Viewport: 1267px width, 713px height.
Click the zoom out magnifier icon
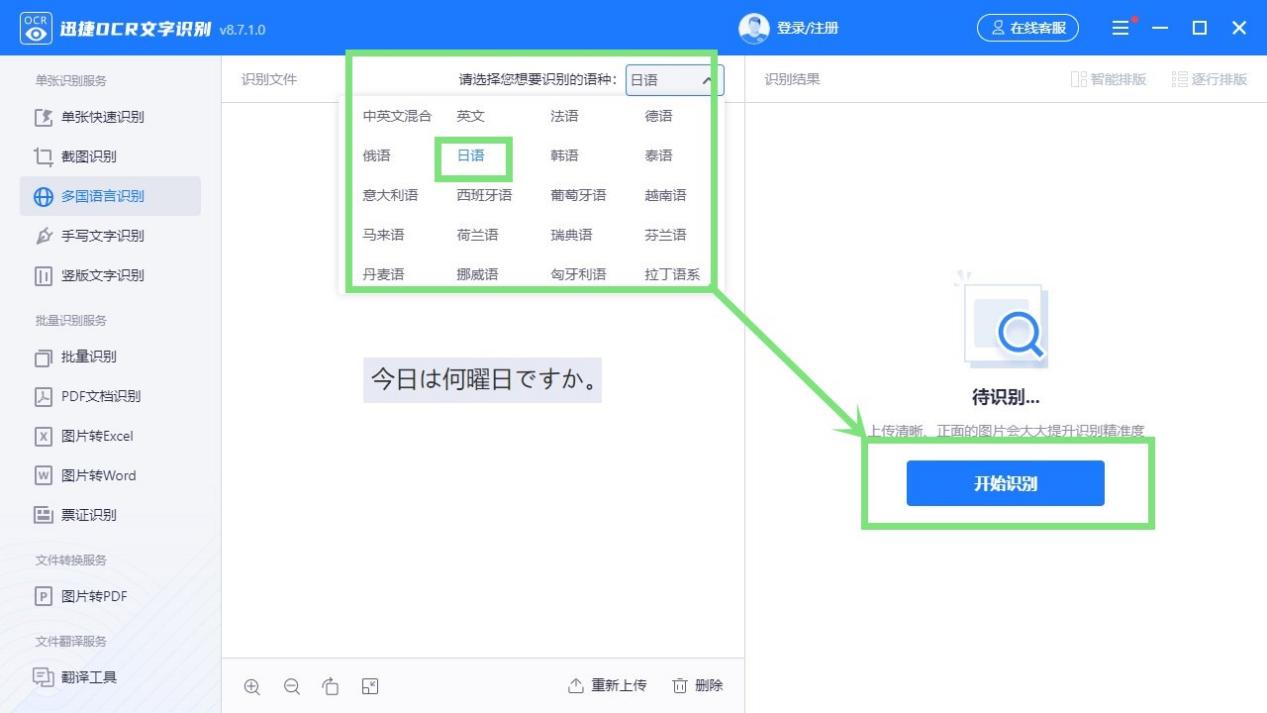(x=292, y=686)
